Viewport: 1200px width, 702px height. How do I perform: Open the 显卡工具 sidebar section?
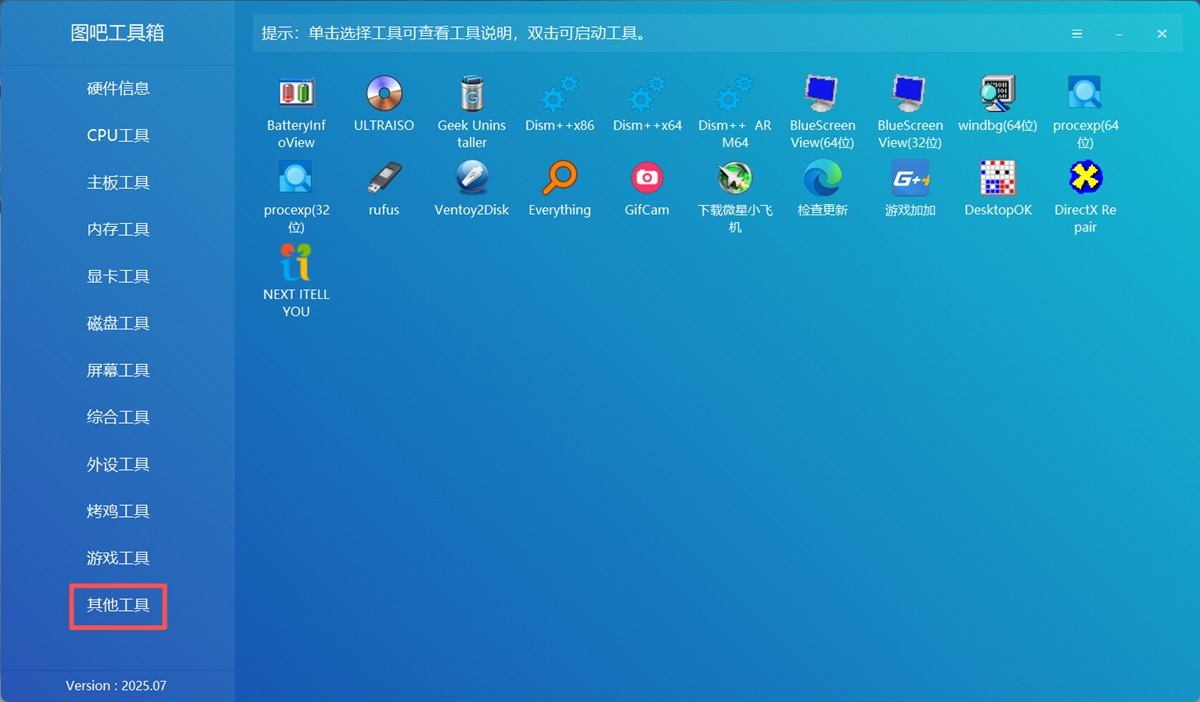pyautogui.click(x=118, y=276)
